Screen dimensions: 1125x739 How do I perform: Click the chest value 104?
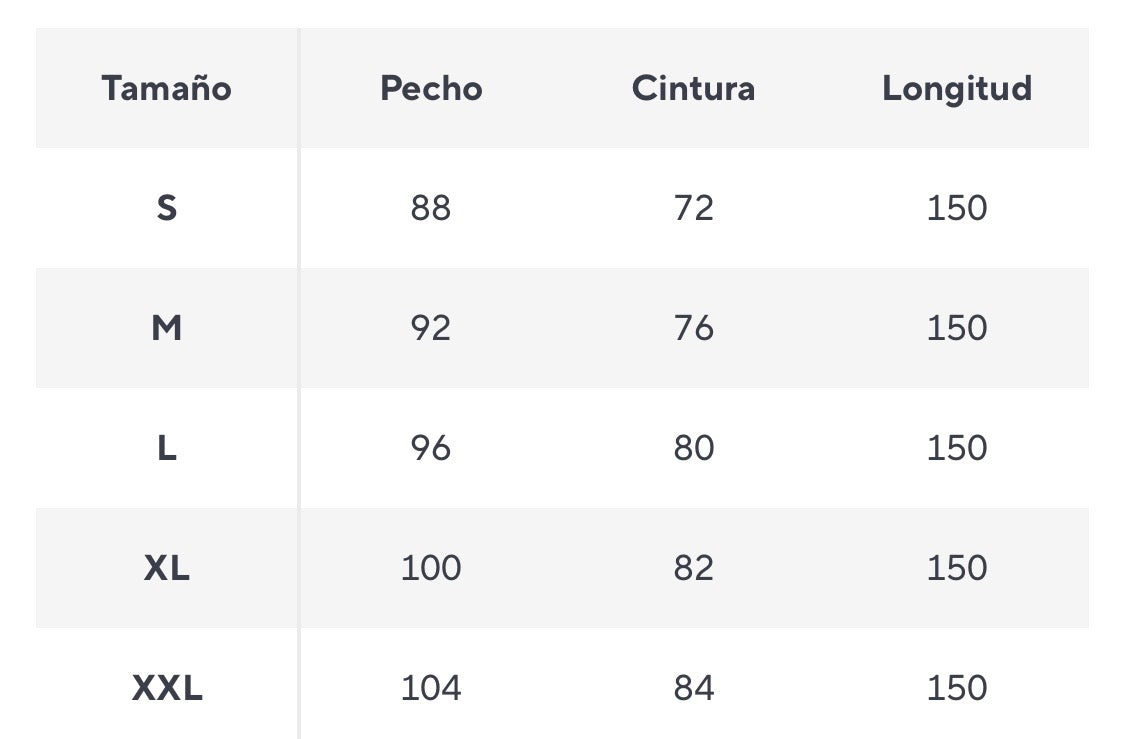pos(431,688)
